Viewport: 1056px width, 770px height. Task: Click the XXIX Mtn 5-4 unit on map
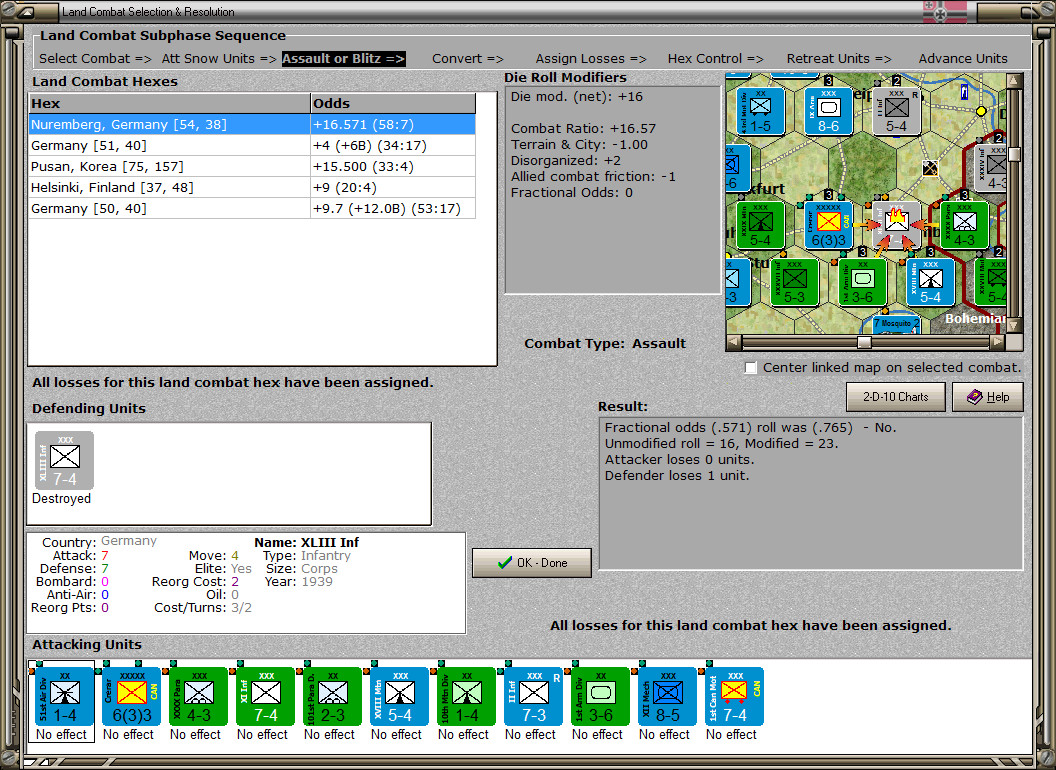pyautogui.click(x=760, y=226)
